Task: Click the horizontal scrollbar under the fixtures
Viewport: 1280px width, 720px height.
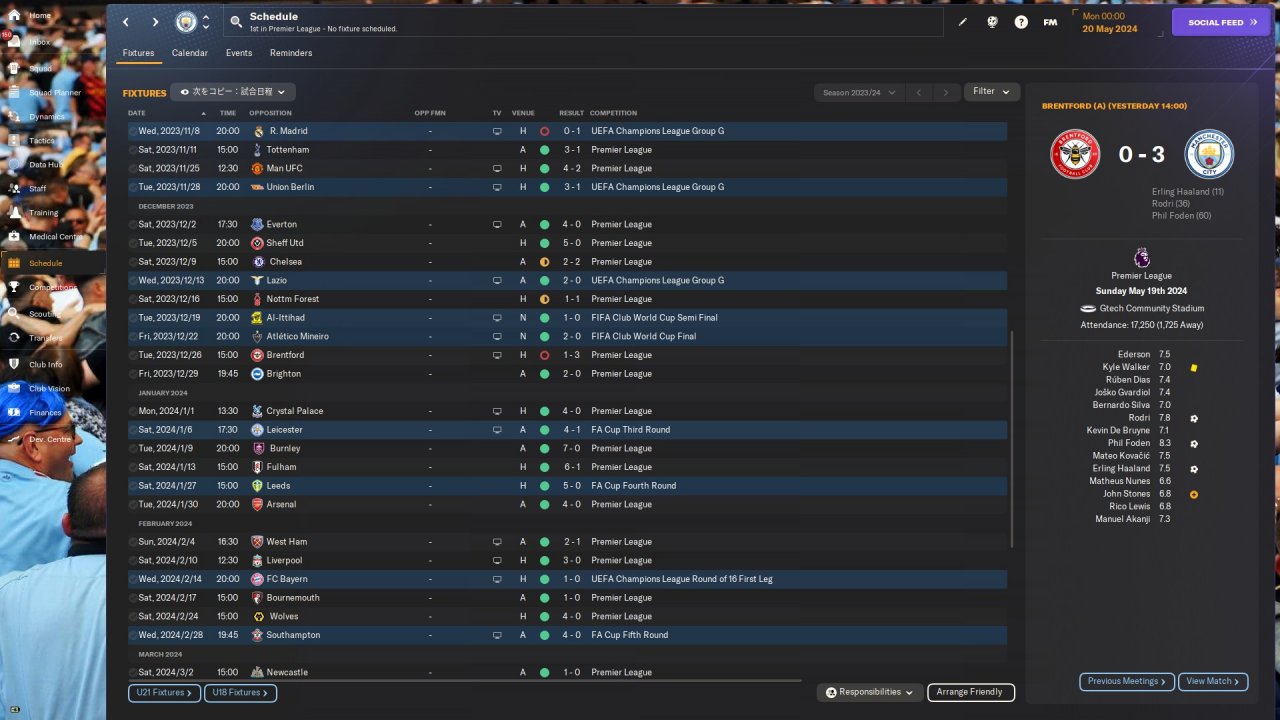Action: [465, 681]
